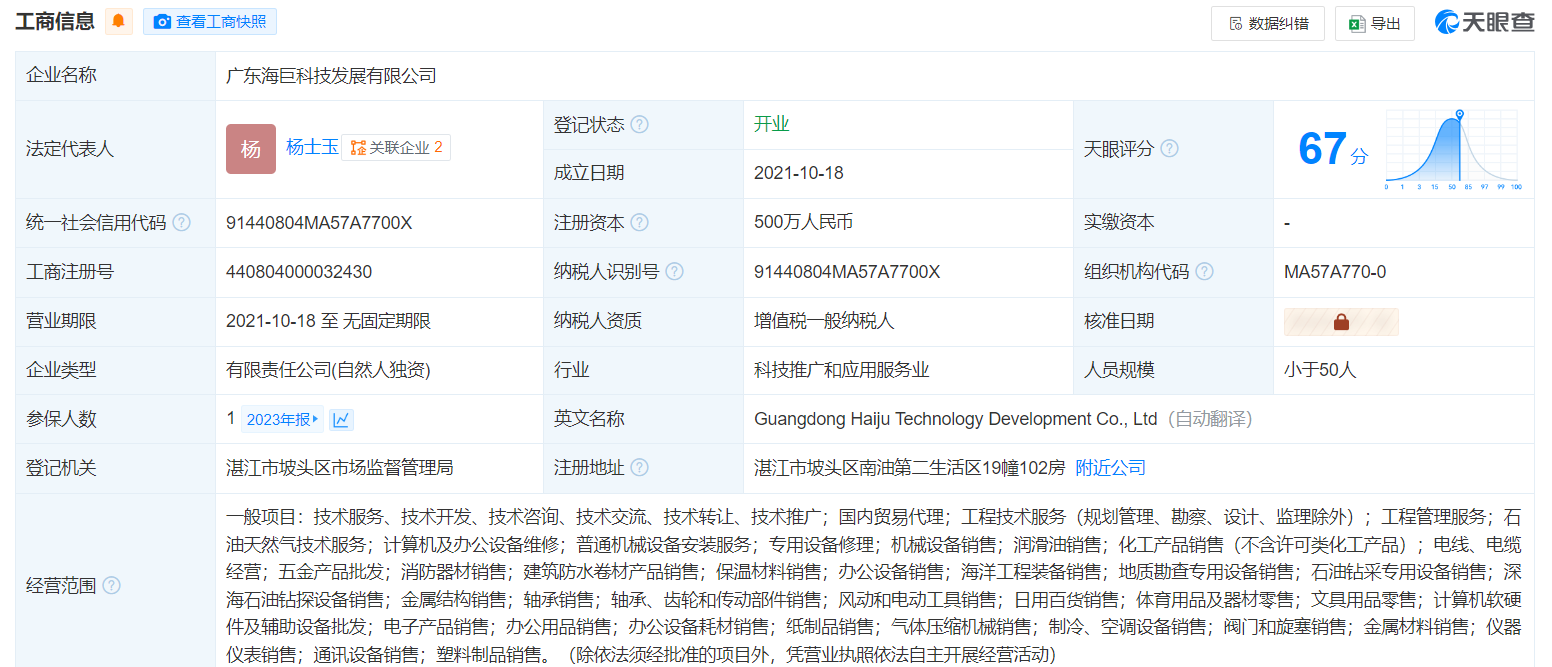
Task: Click the 杨 avatar thumbnail
Action: click(x=251, y=149)
